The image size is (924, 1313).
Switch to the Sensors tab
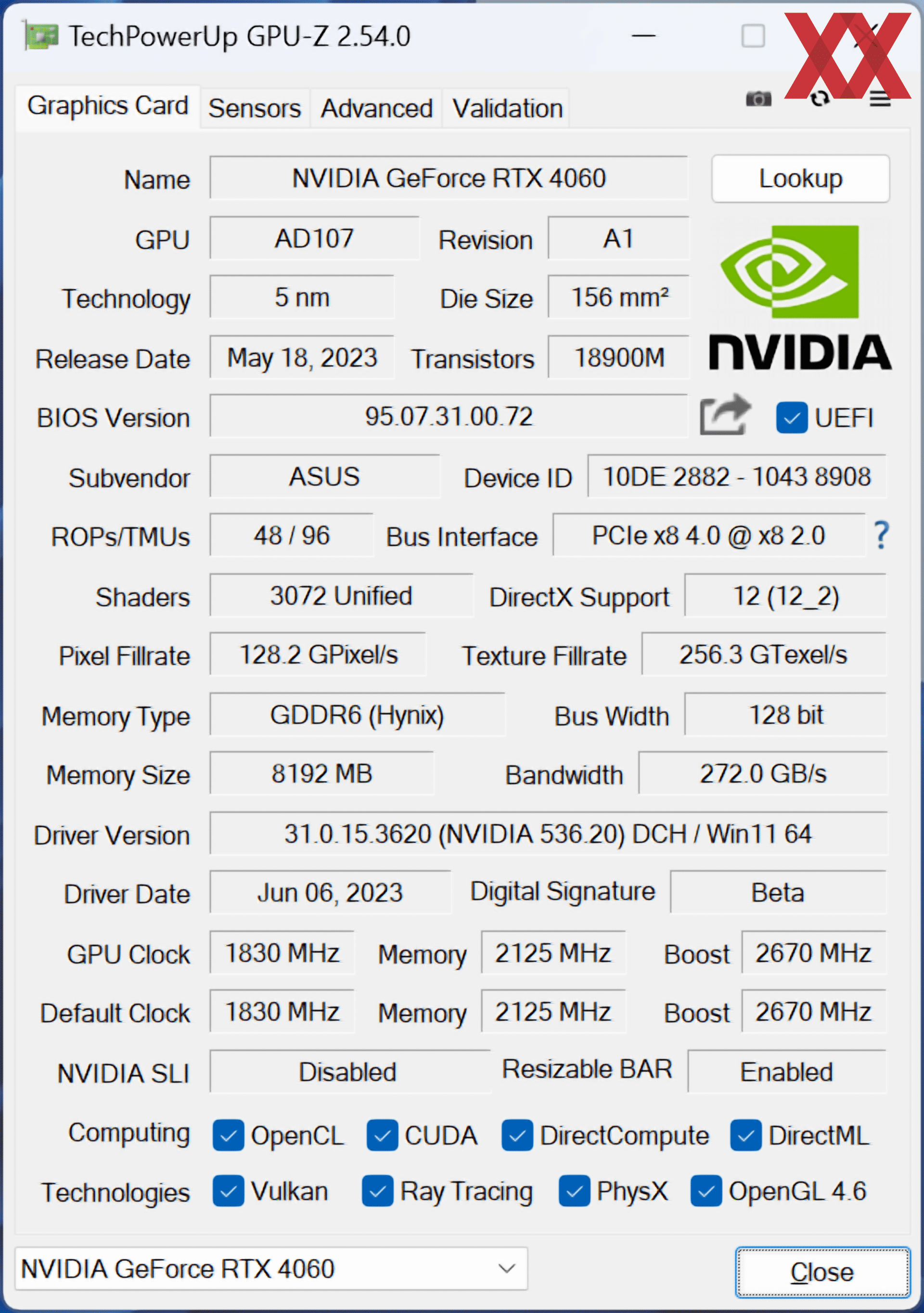pyautogui.click(x=255, y=108)
